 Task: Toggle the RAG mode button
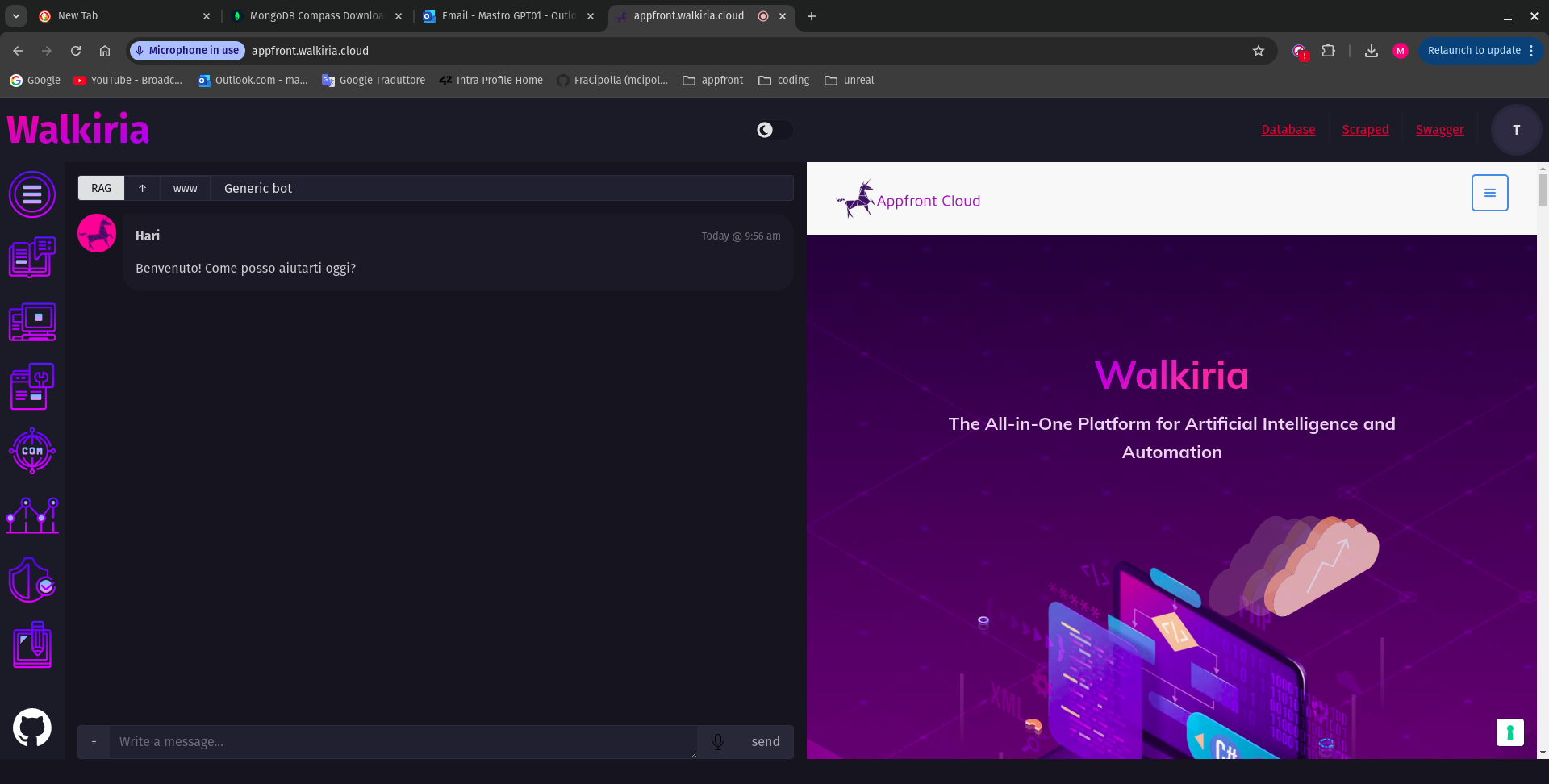tap(101, 188)
